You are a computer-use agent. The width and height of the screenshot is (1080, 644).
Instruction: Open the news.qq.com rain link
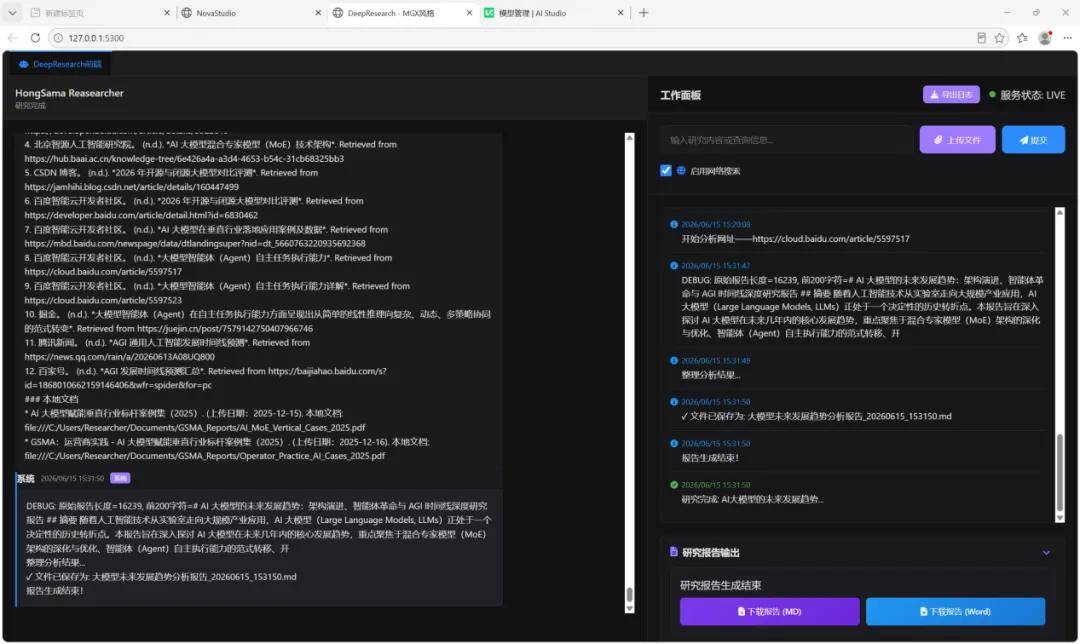coord(119,357)
